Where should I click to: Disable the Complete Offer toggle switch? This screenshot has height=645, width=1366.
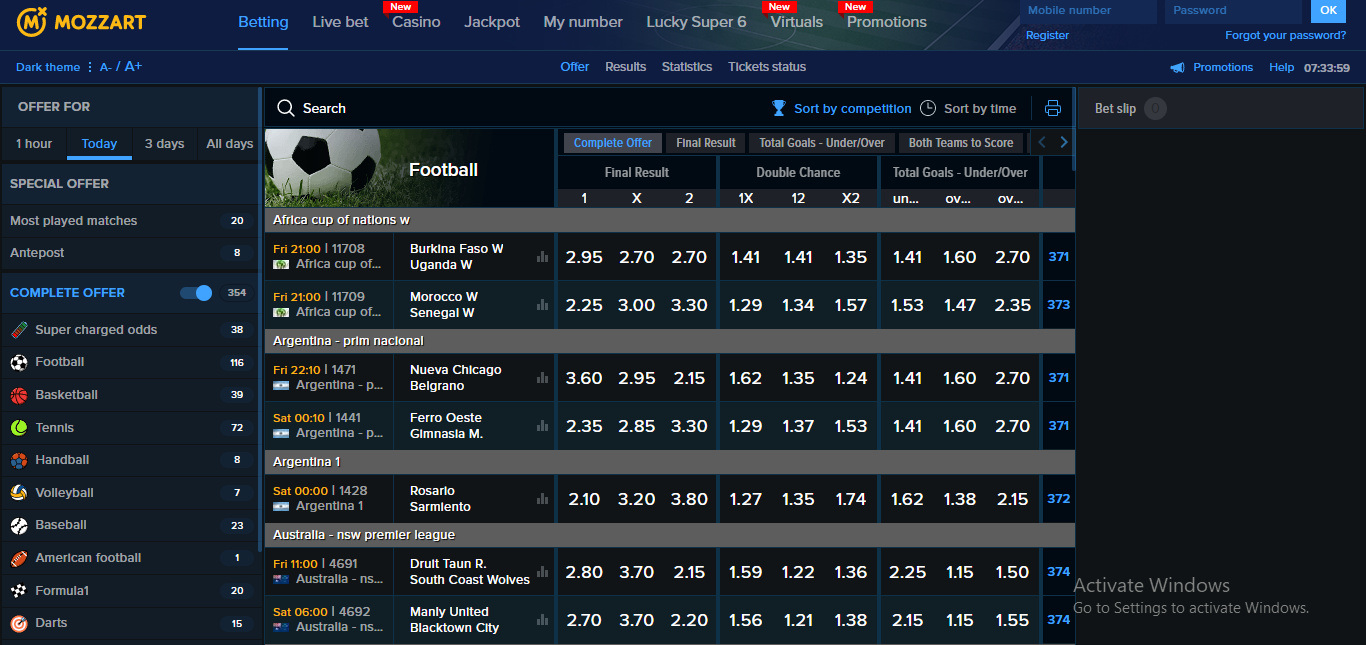[194, 292]
